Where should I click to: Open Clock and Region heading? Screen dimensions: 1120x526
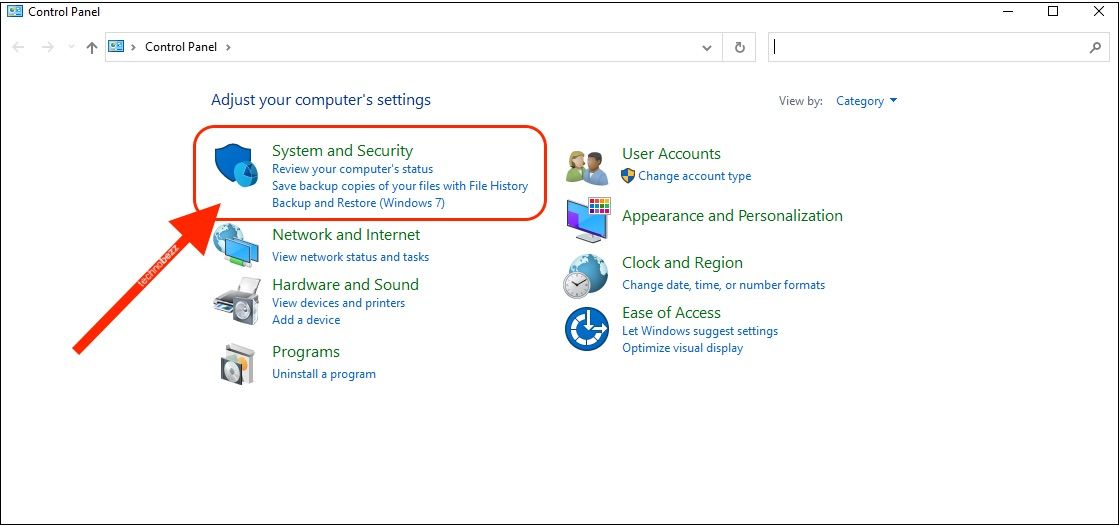tap(682, 262)
